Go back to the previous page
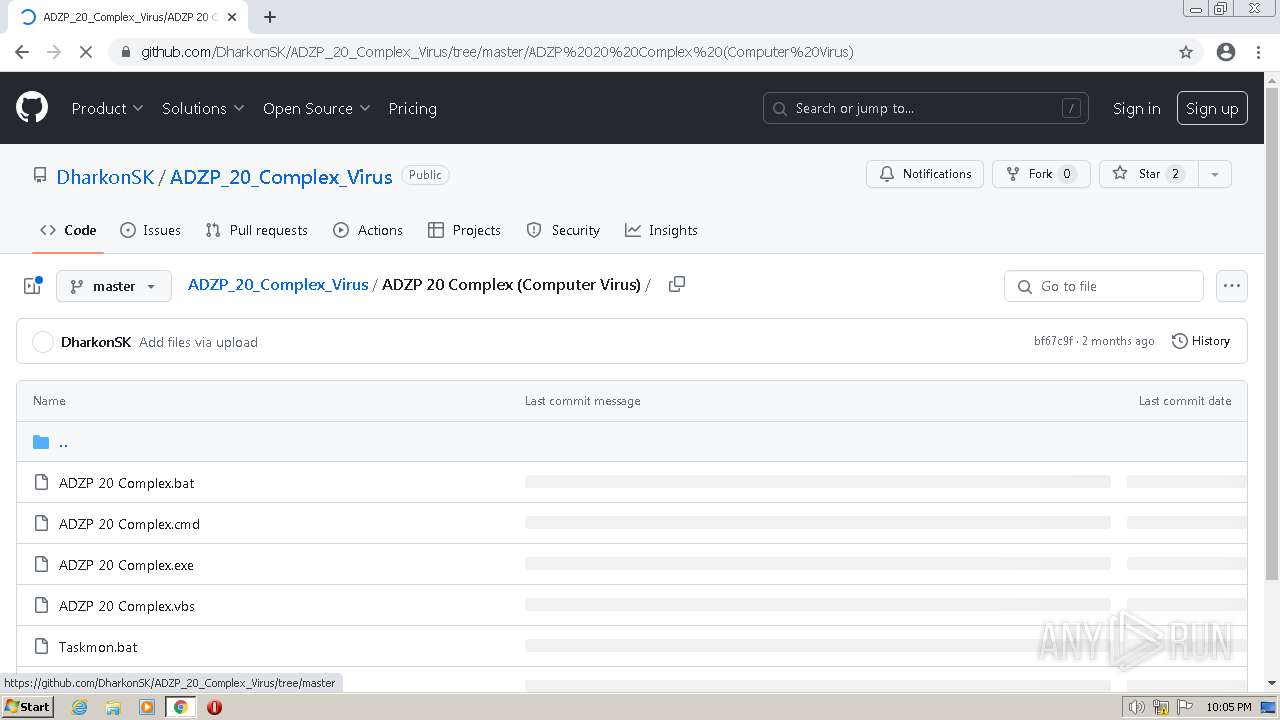1280x720 pixels. pos(22,52)
